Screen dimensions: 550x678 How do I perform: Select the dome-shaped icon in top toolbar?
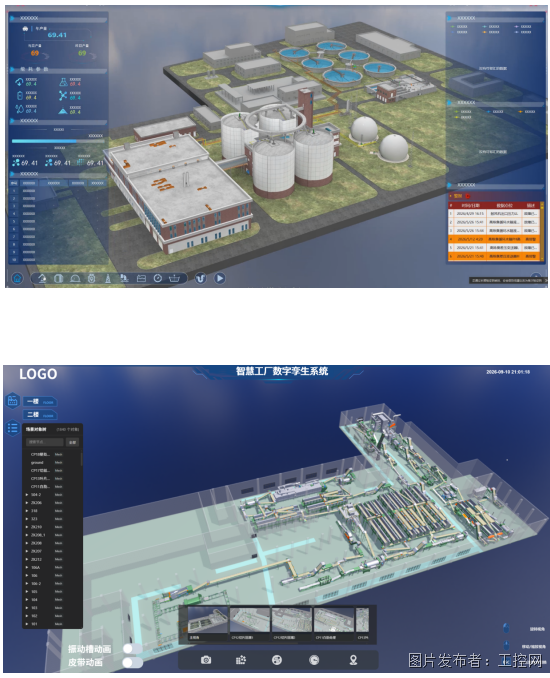click(75, 278)
